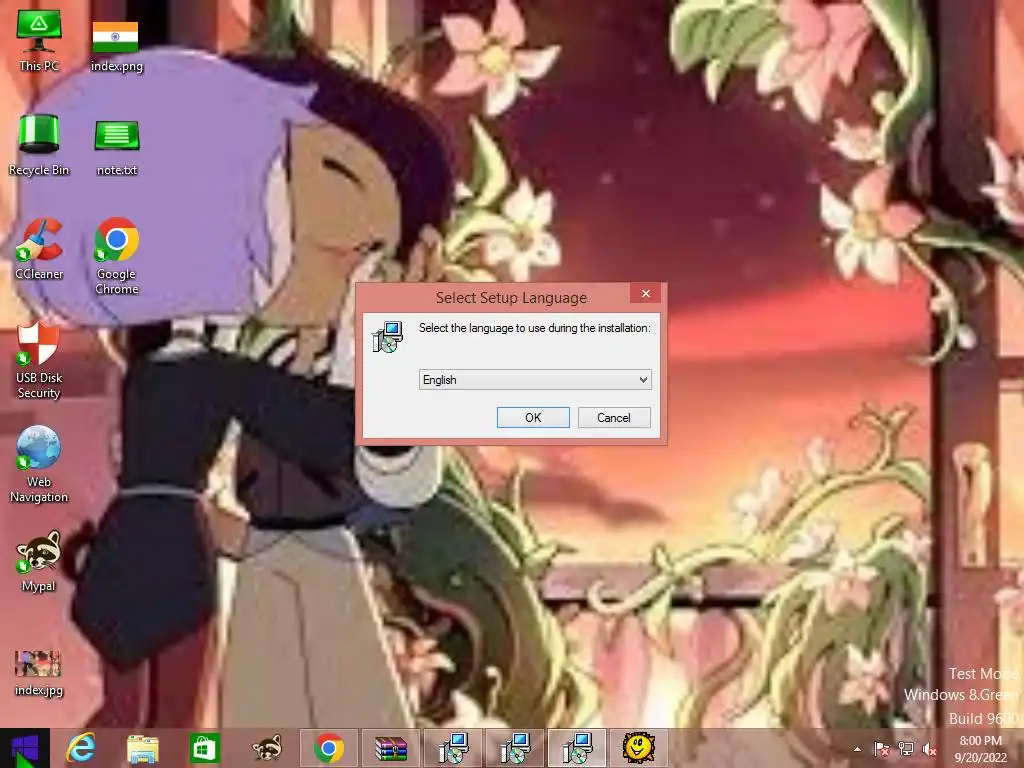Select the This PC desktop icon

(x=39, y=40)
